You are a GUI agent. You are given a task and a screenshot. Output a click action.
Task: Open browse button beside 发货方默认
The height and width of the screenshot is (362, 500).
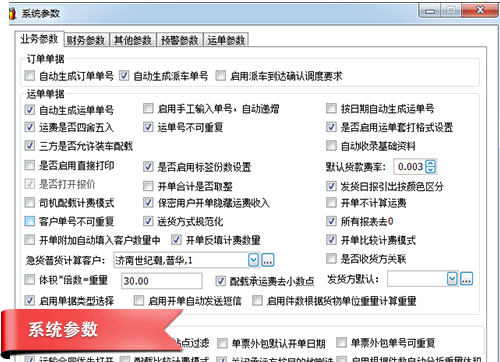(x=466, y=279)
